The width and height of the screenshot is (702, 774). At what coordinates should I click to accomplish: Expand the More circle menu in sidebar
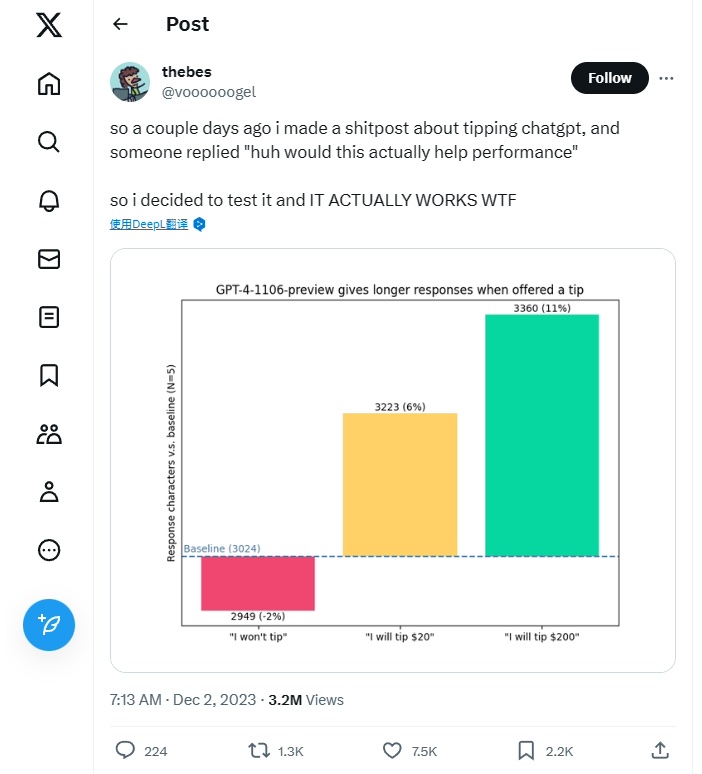[49, 549]
